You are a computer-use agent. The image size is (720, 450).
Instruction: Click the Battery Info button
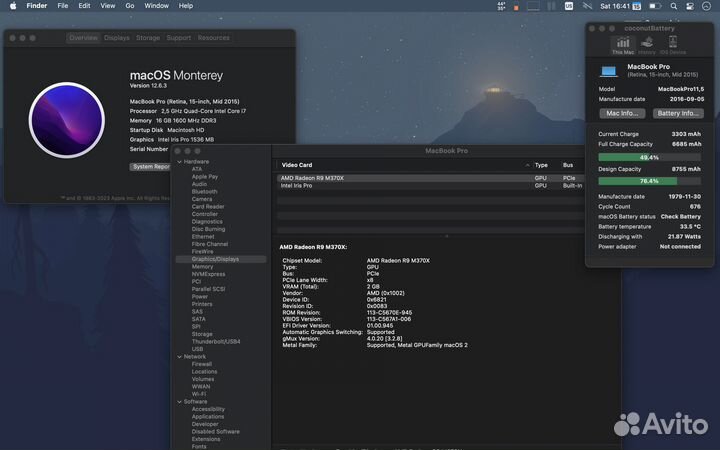pos(678,113)
